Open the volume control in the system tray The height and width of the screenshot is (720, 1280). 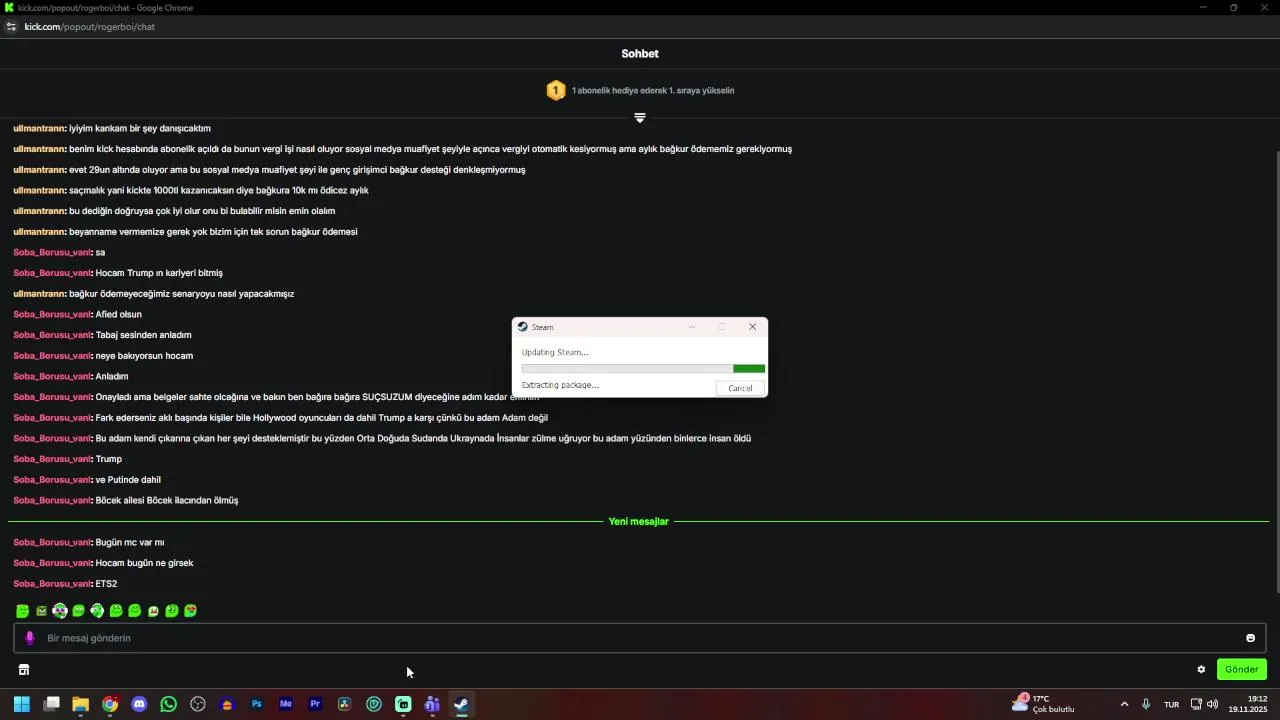[1213, 704]
